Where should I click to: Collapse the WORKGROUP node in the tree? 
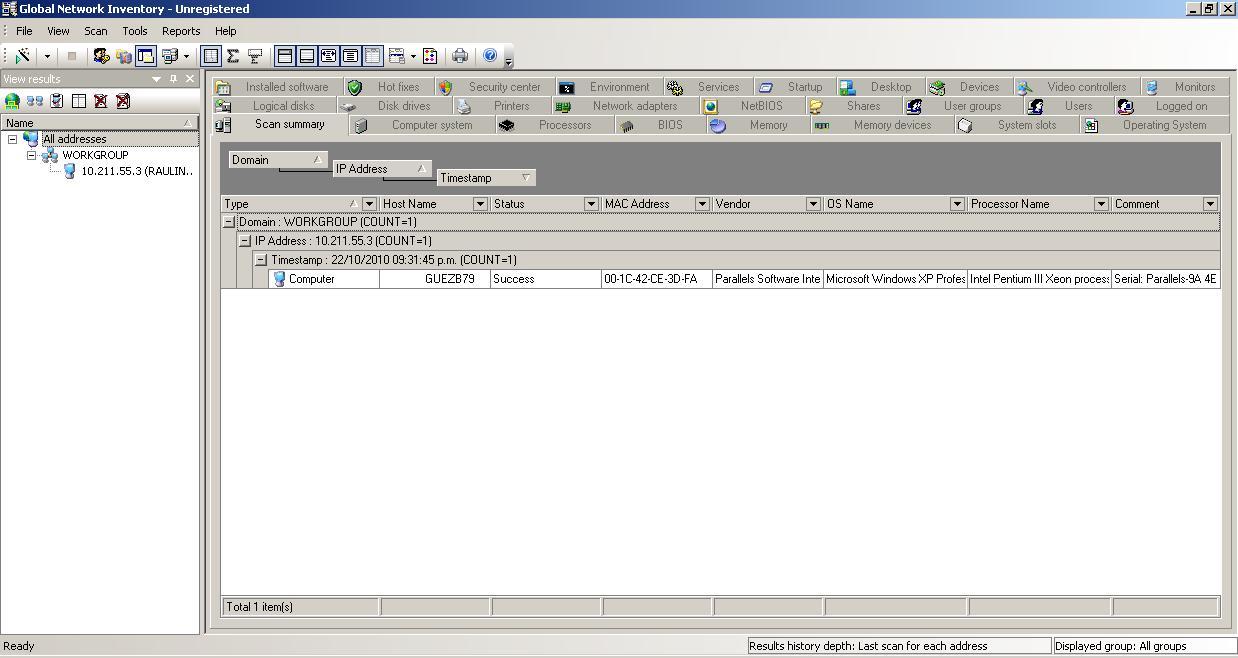[31, 155]
